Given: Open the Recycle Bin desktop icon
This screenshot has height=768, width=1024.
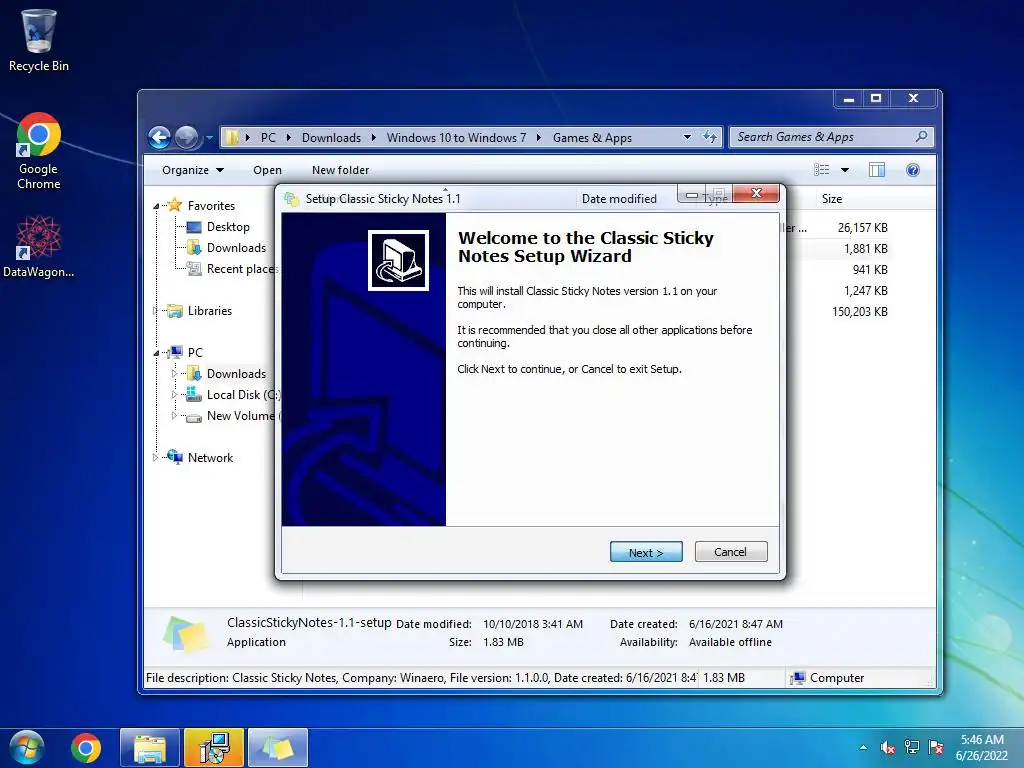Looking at the screenshot, I should 39,40.
